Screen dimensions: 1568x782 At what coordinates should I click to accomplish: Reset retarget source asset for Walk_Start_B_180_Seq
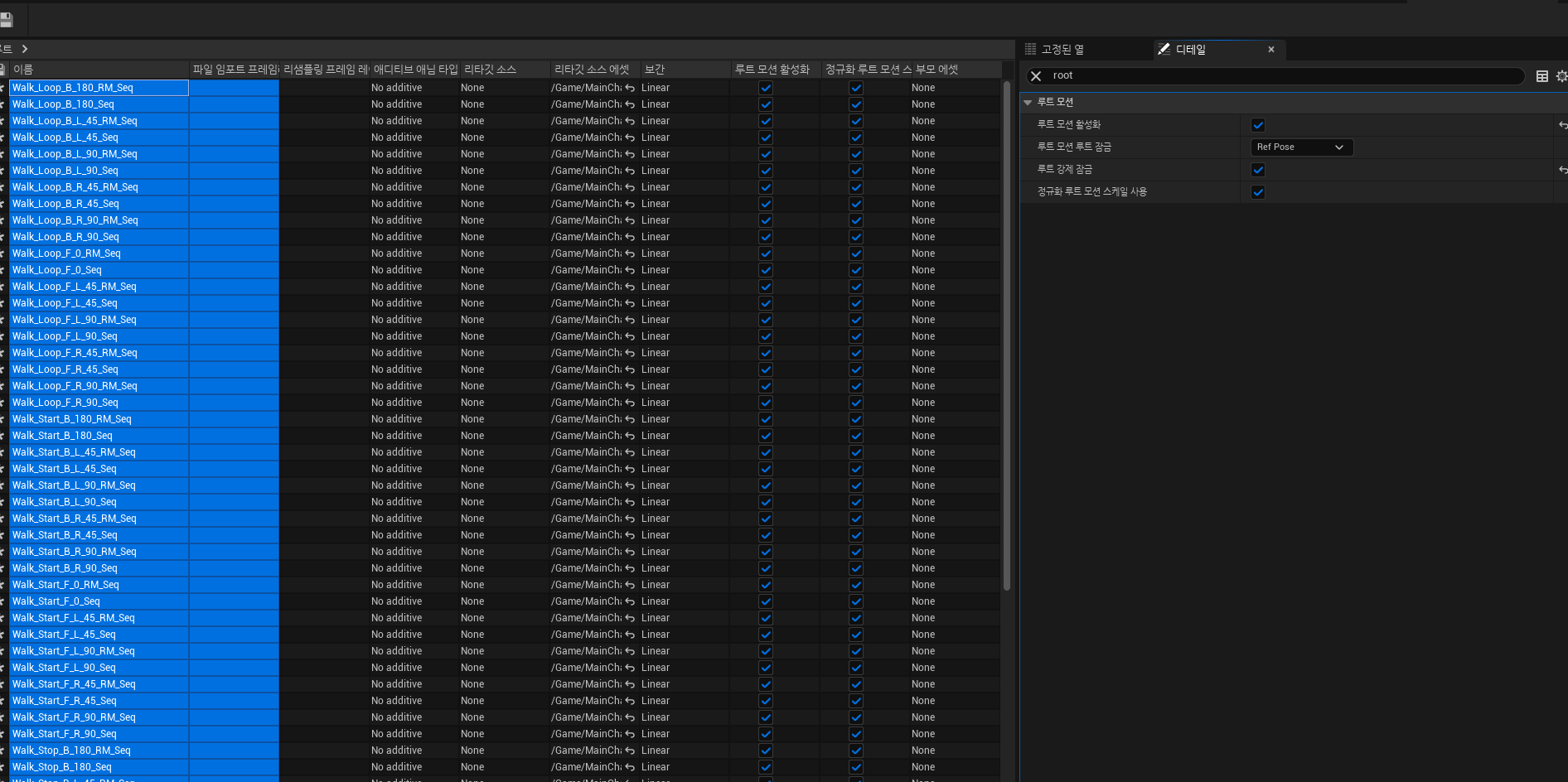click(631, 436)
